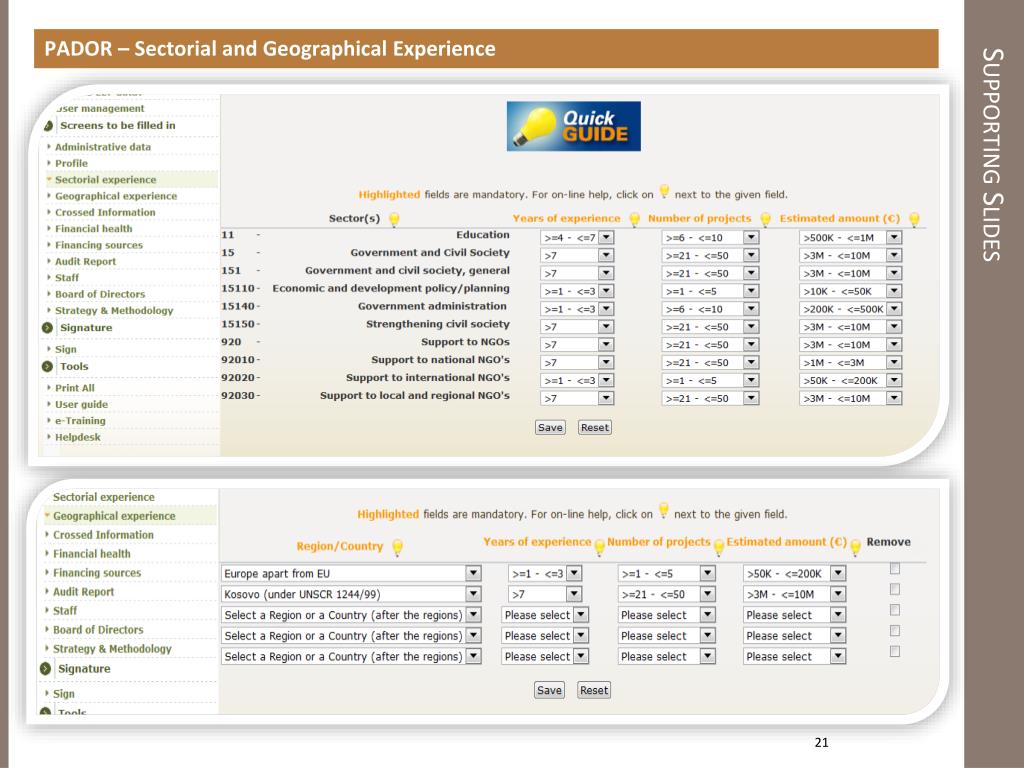Open Profile in the upper sidebar
This screenshot has height=768, width=1024.
click(x=71, y=163)
